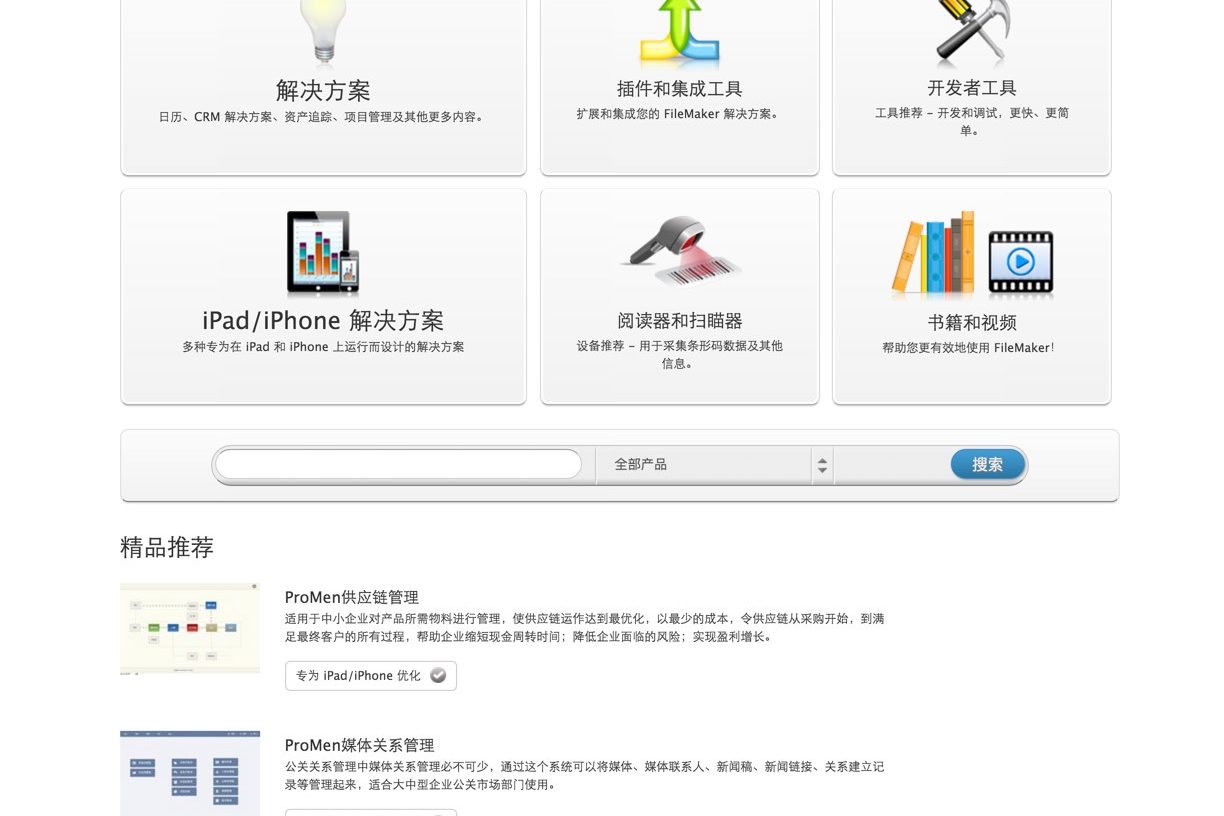Click the ProMen媒体关系管理 blue thumbnail

[x=190, y=772]
